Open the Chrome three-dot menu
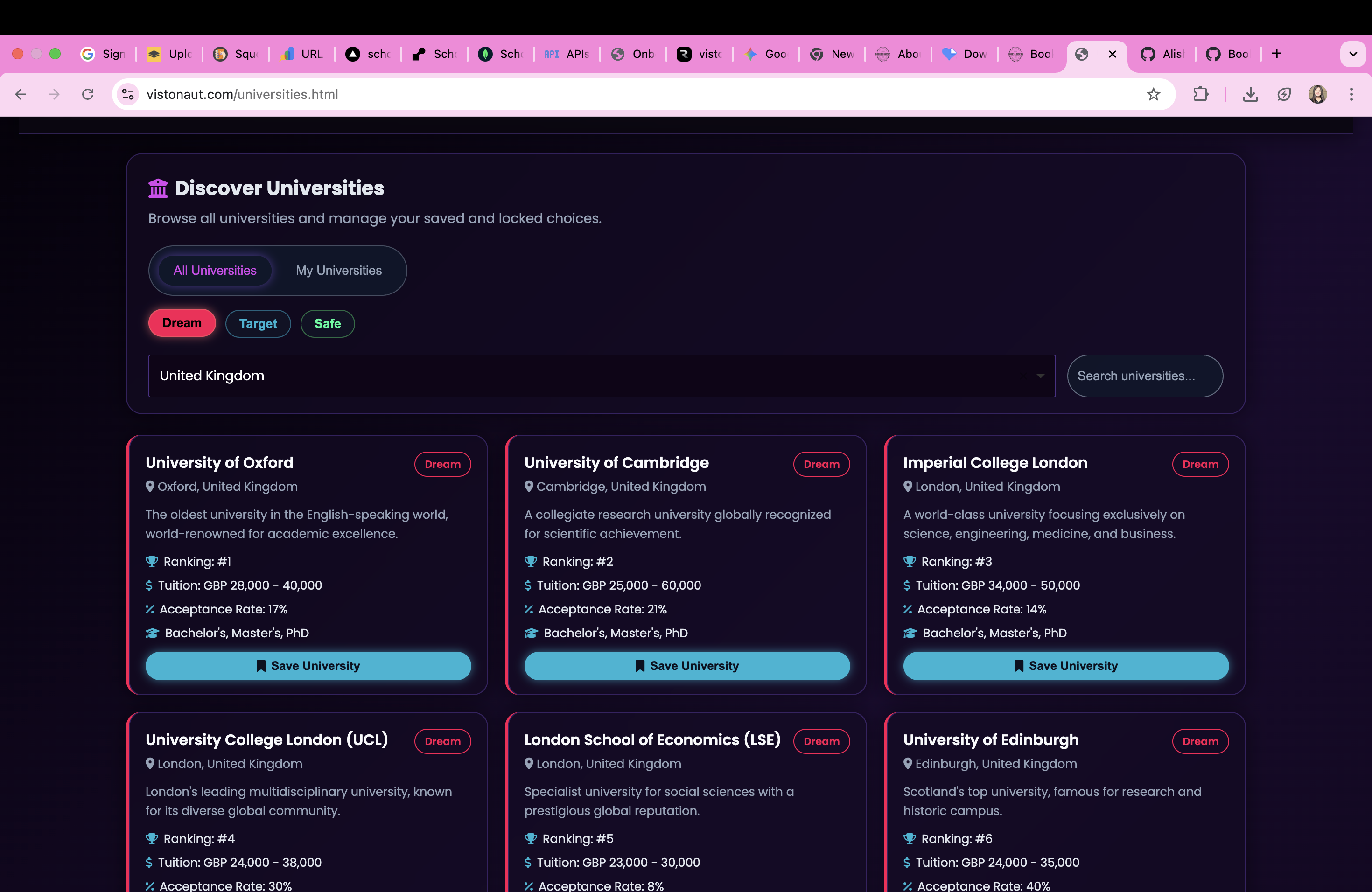1372x892 pixels. (1351, 94)
